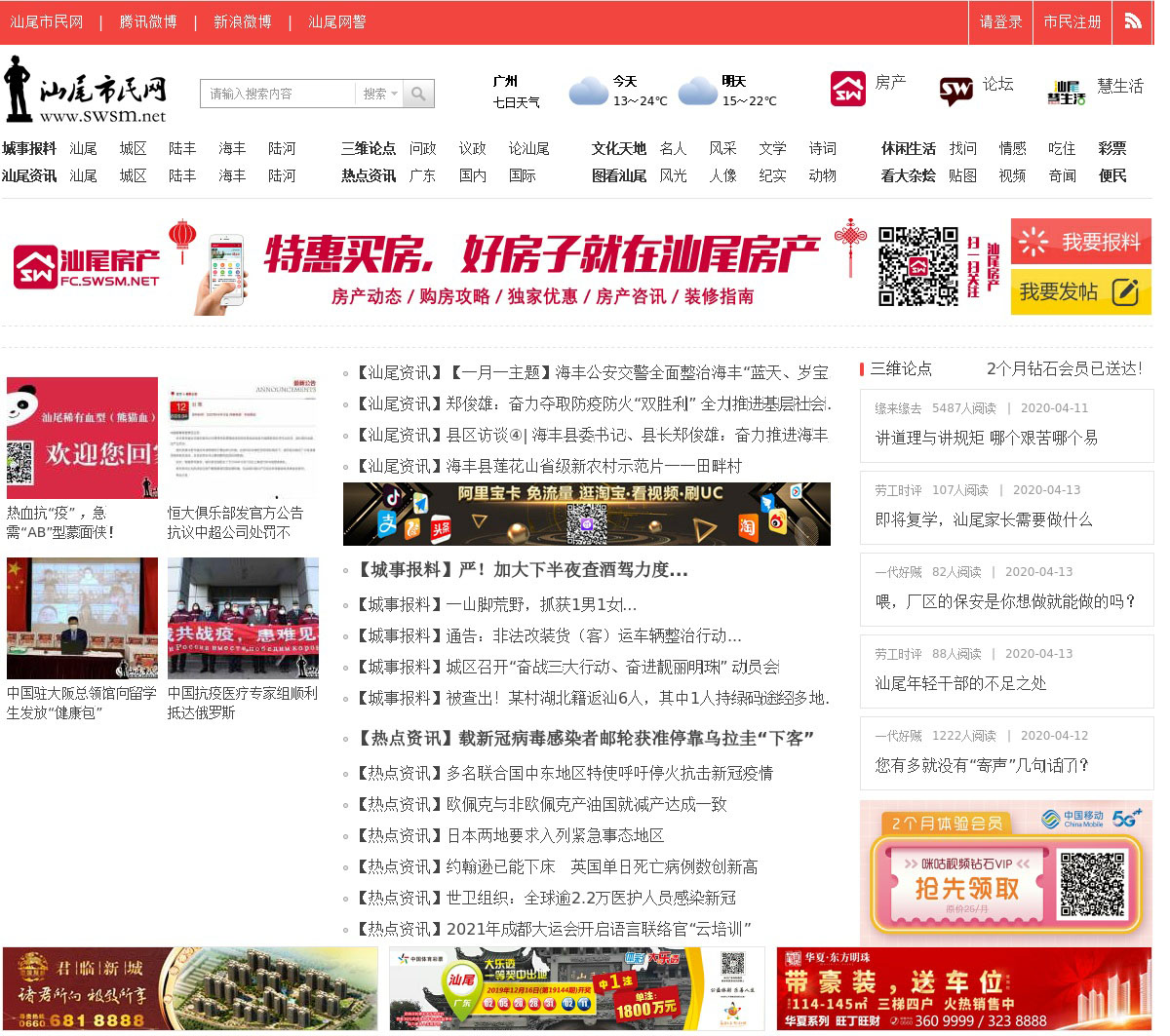The image size is (1170, 1036).
Task: Open the 房产 house logo icon
Action: pyautogui.click(x=847, y=89)
